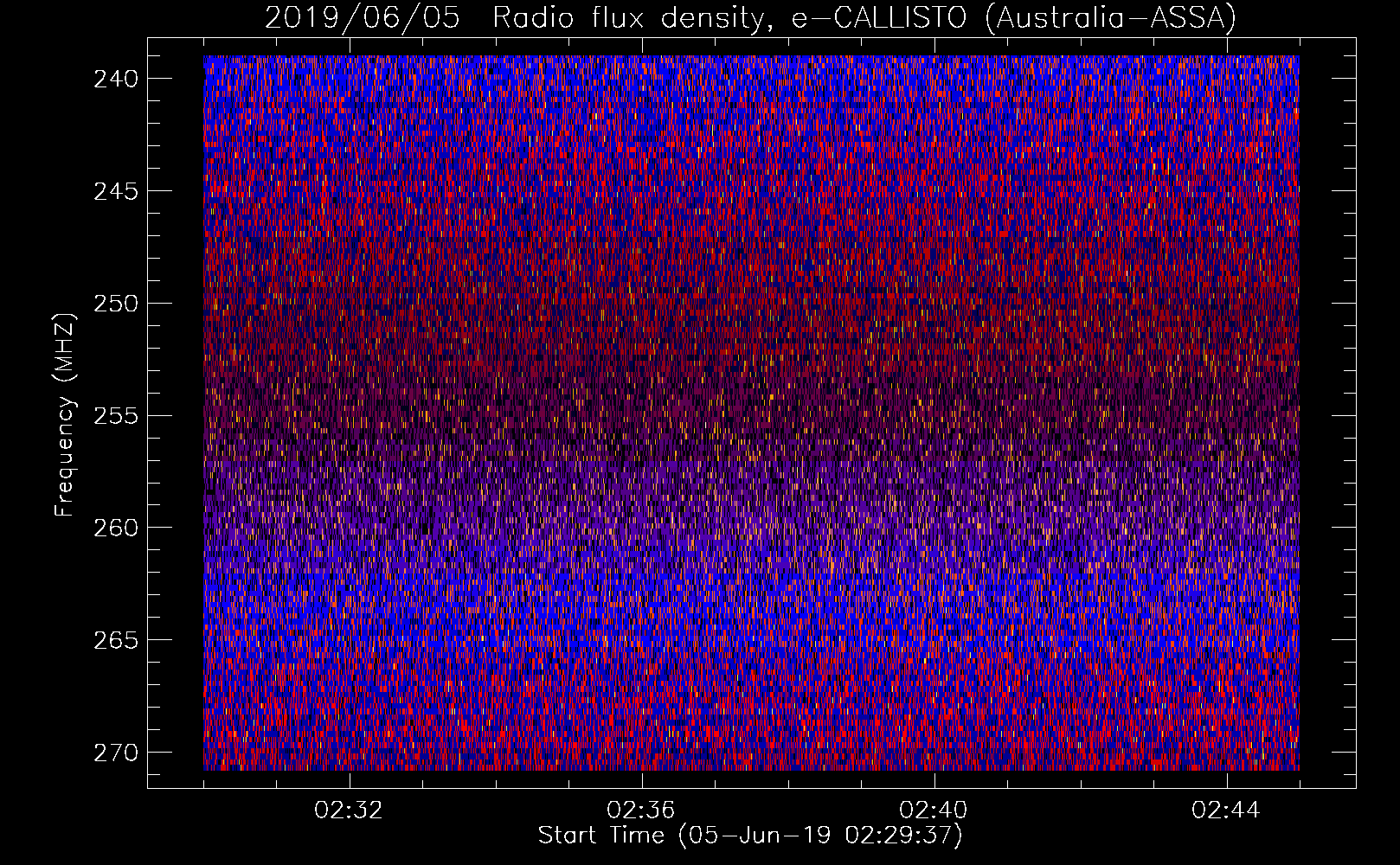Click the 02:32 time tick label
Viewport: 1400px width, 865px height.
pos(349,811)
